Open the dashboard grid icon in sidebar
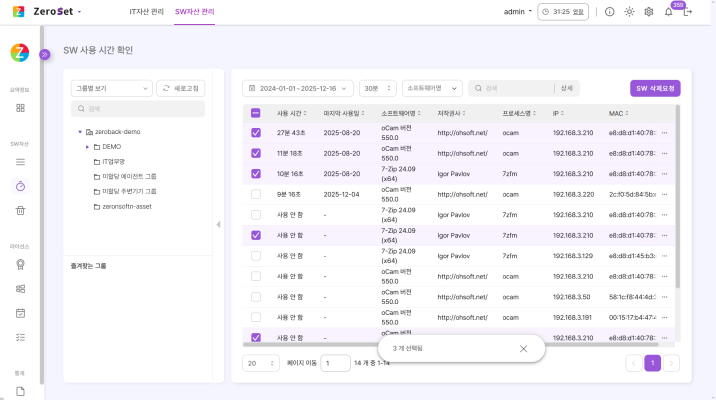This screenshot has height=400, width=716. click(x=20, y=108)
